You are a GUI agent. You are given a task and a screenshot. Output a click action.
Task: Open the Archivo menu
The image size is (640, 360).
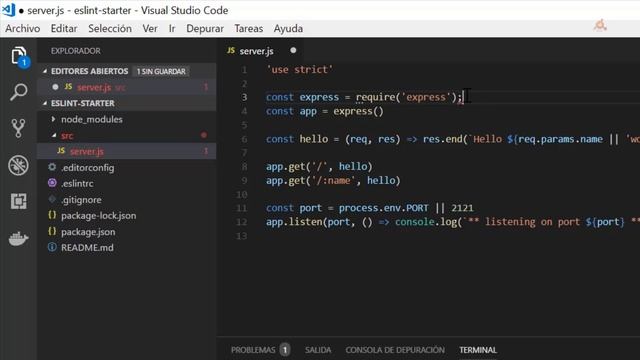[23, 29]
